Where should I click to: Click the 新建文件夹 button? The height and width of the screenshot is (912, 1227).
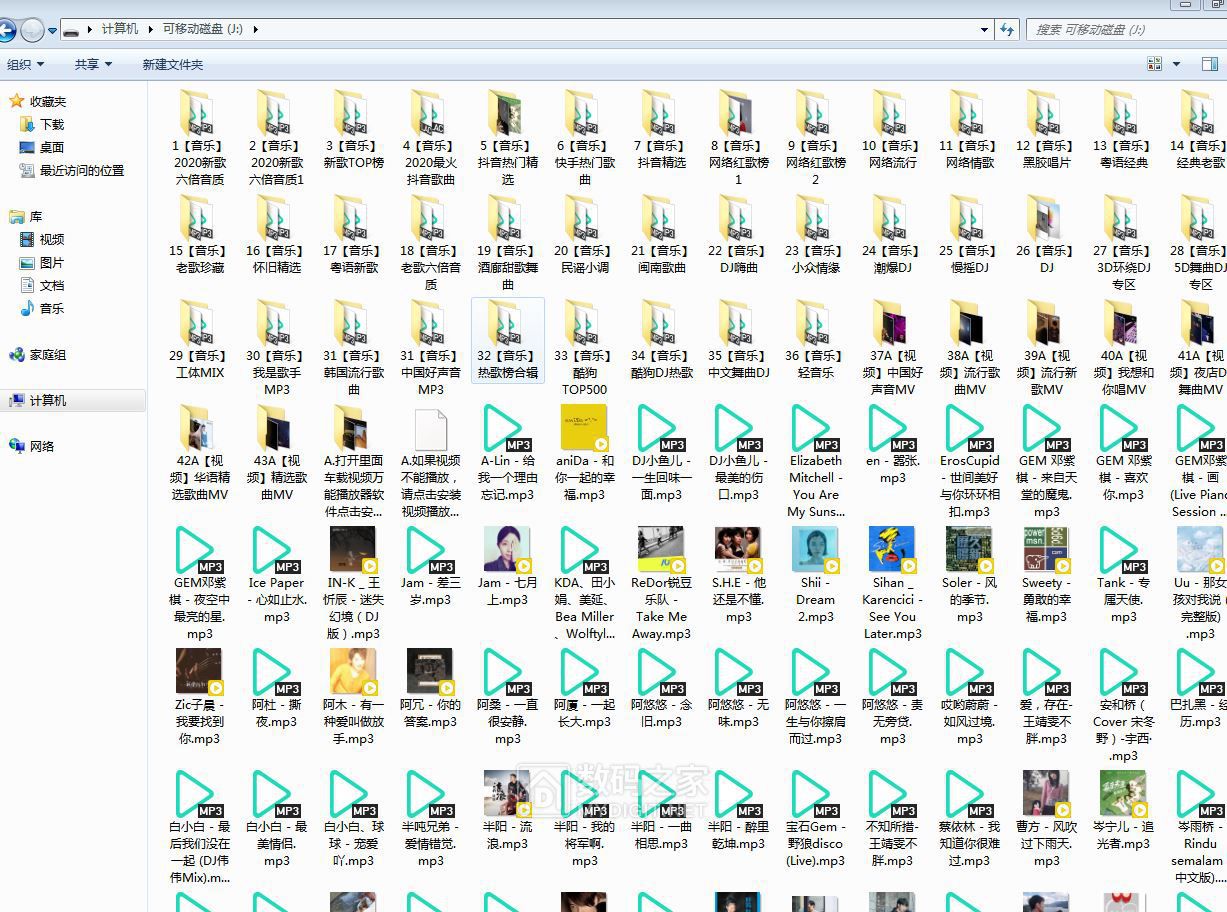click(172, 65)
